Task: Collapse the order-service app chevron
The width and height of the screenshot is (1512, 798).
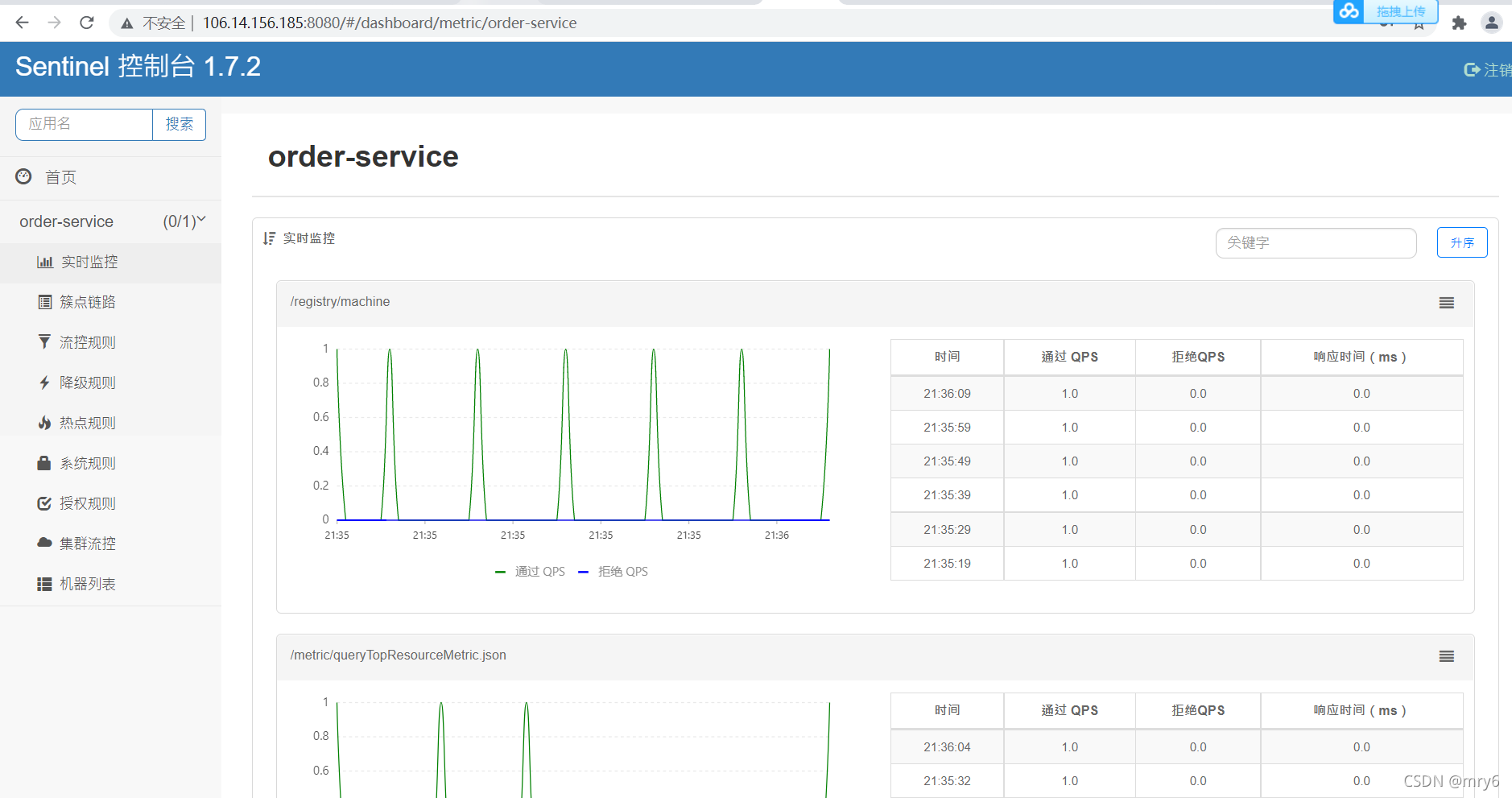Action: (x=201, y=219)
